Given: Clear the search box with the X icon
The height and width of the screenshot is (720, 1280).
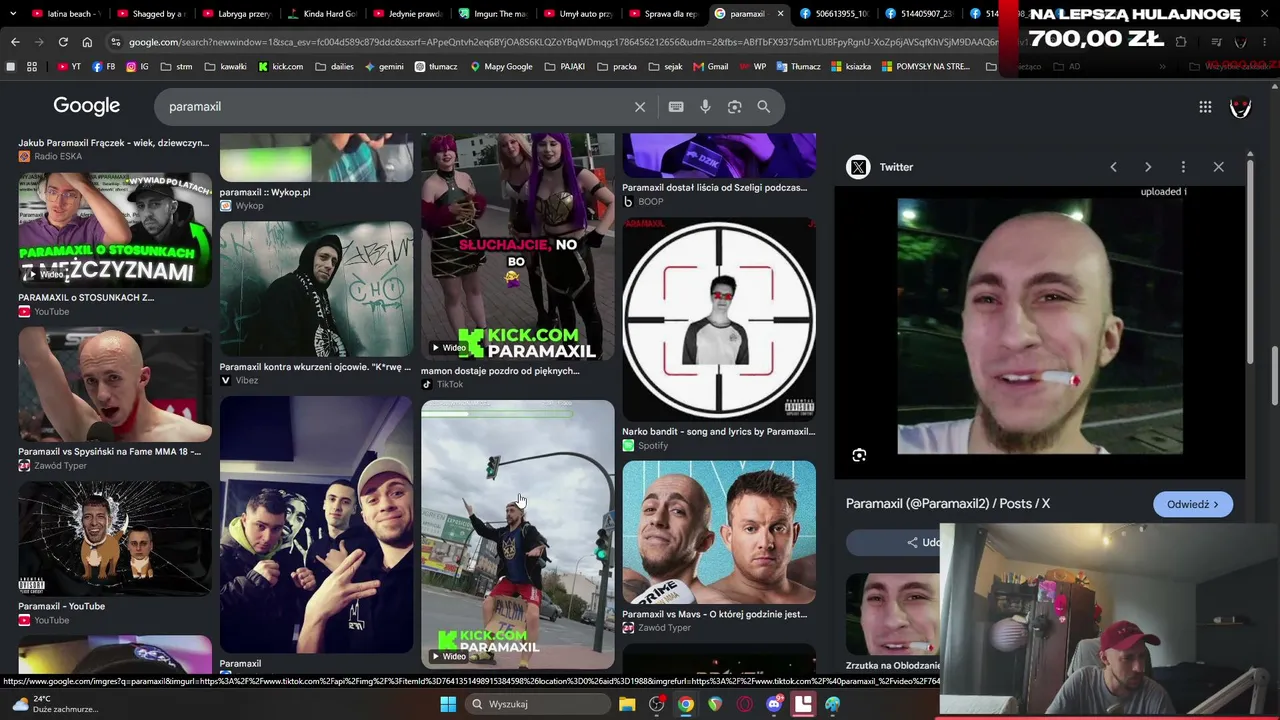Looking at the screenshot, I should pos(640,107).
